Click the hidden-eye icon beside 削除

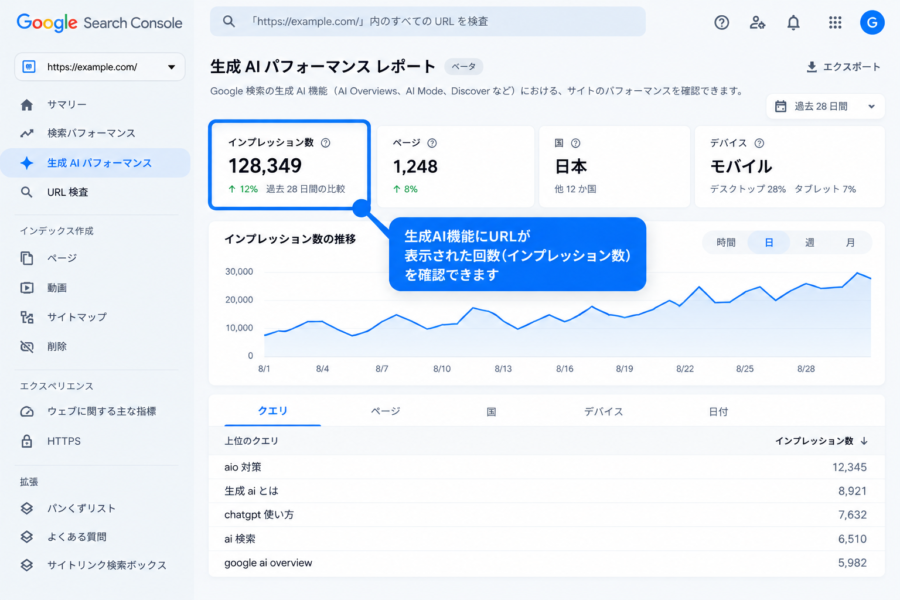click(x=26, y=346)
